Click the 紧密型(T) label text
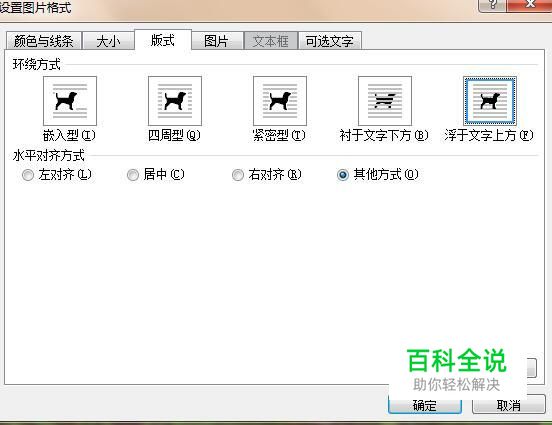 (x=279, y=135)
